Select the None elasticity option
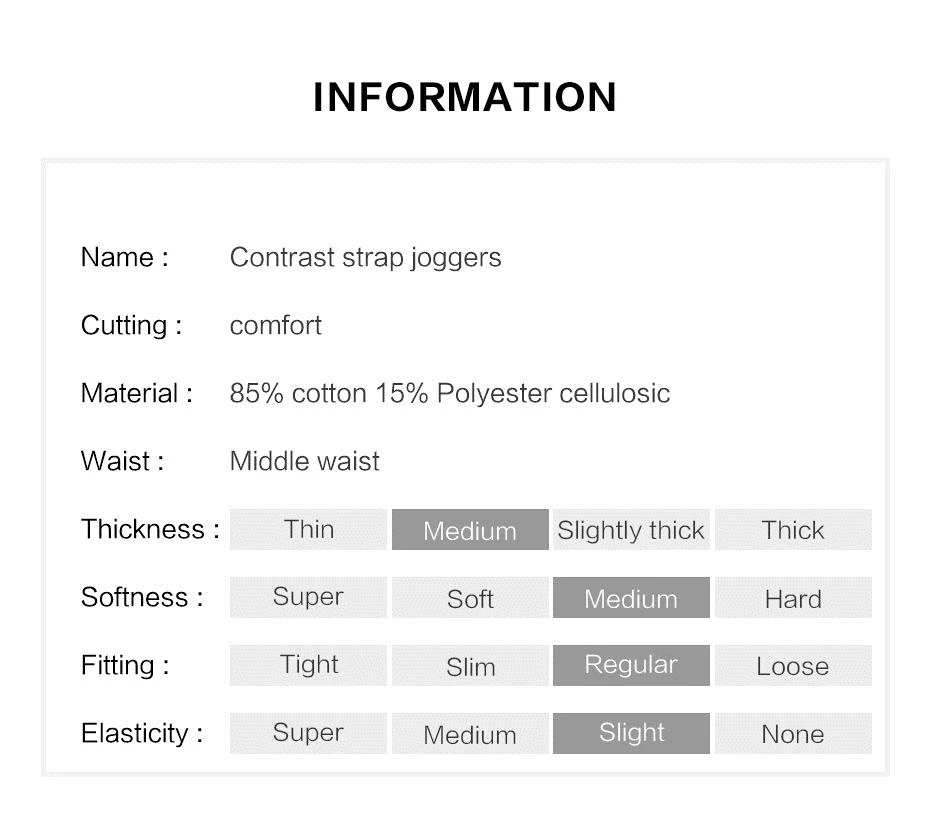Image resolution: width=930 pixels, height=814 pixels. [793, 733]
